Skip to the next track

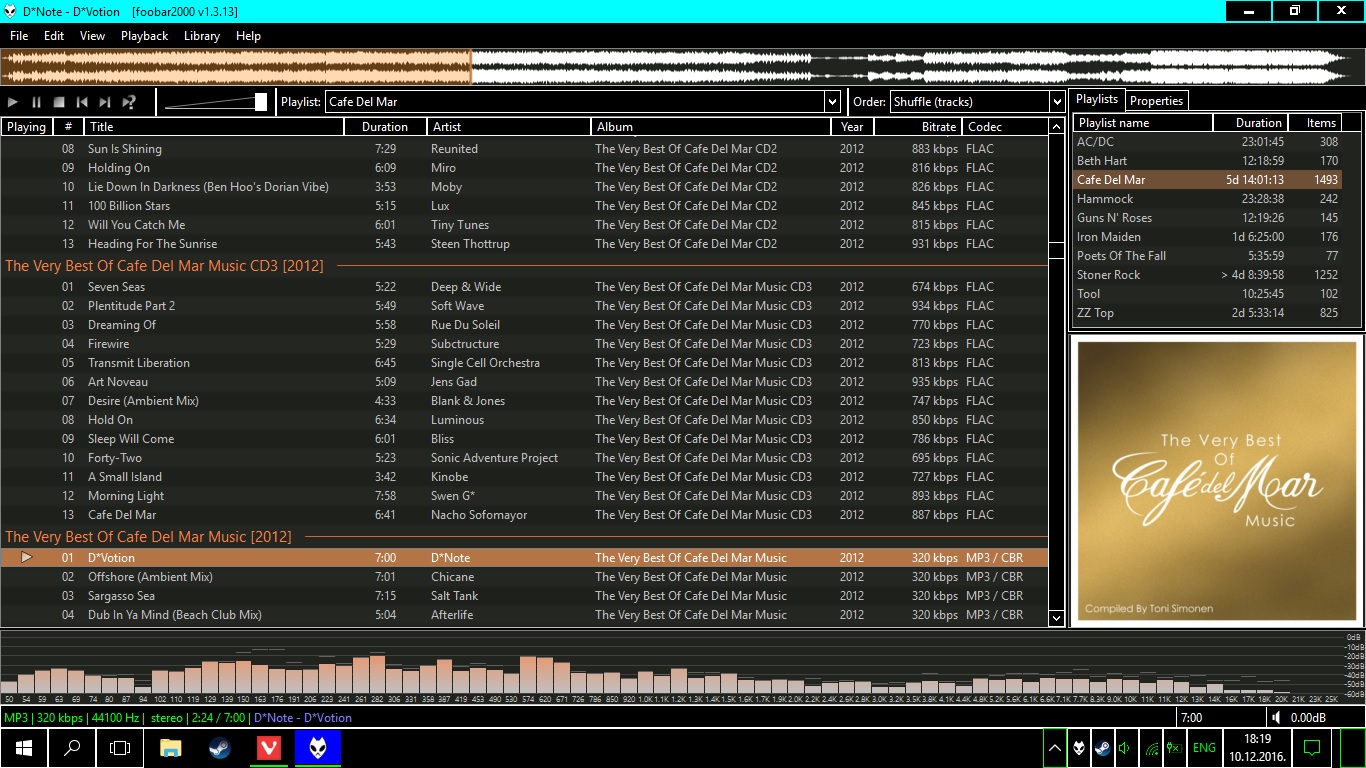point(105,102)
